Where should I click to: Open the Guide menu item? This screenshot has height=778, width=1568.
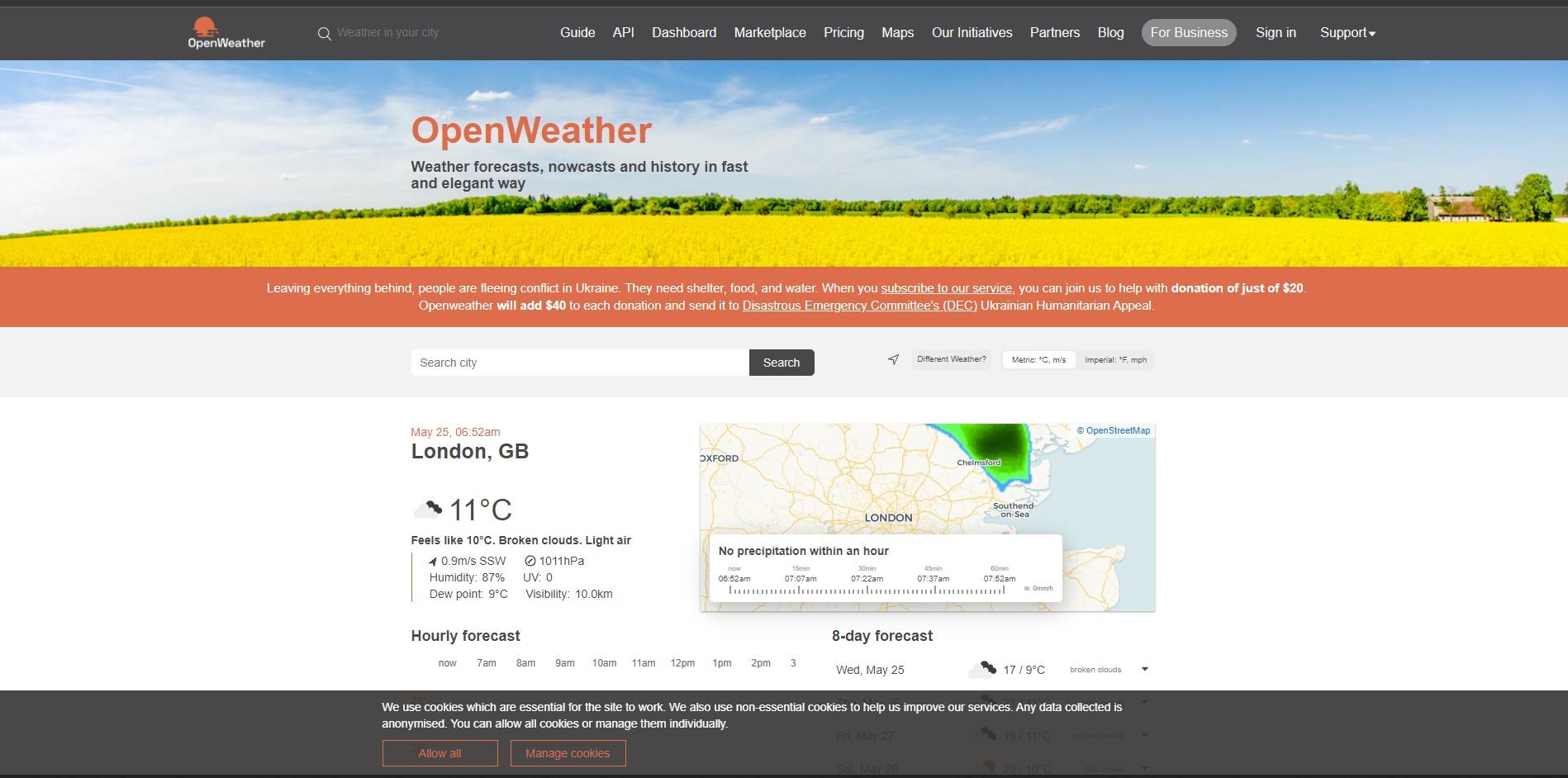point(577,33)
